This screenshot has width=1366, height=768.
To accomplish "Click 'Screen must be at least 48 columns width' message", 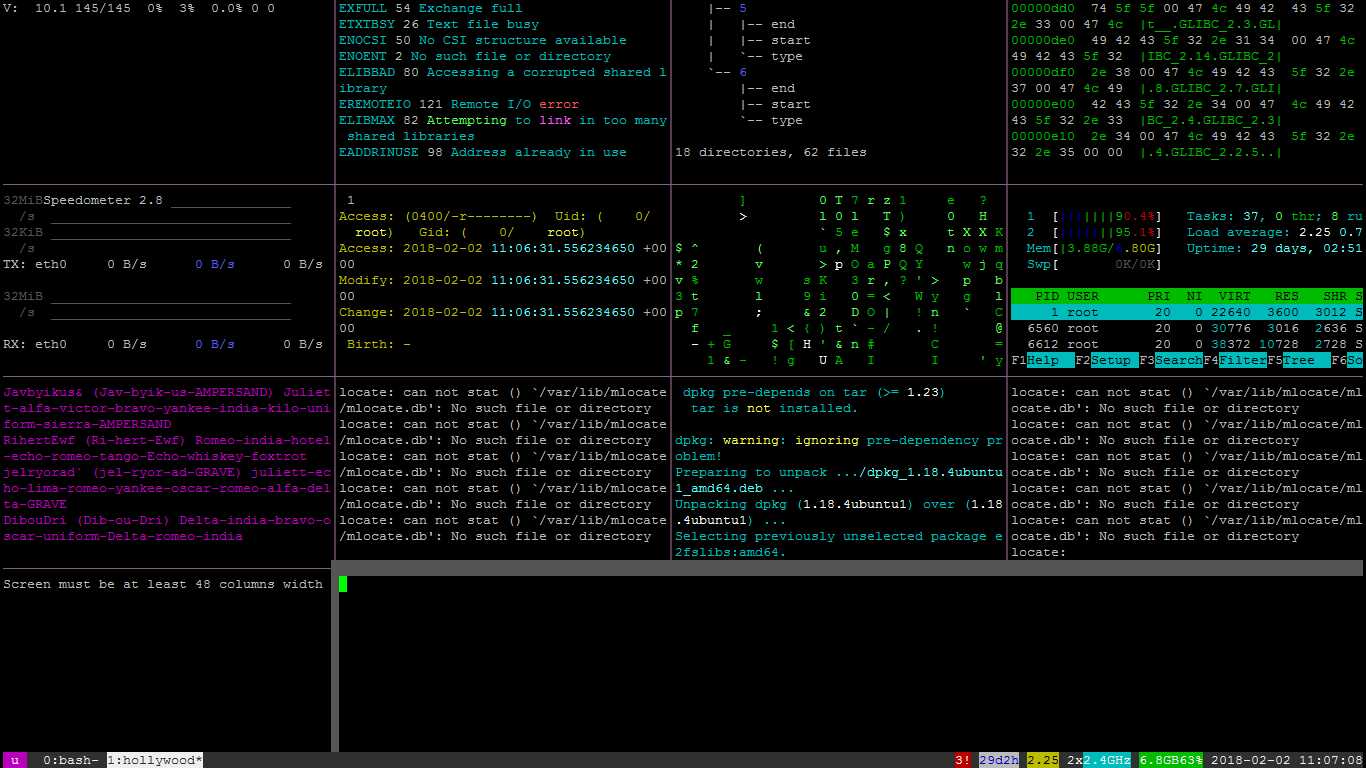I will coord(163,584).
